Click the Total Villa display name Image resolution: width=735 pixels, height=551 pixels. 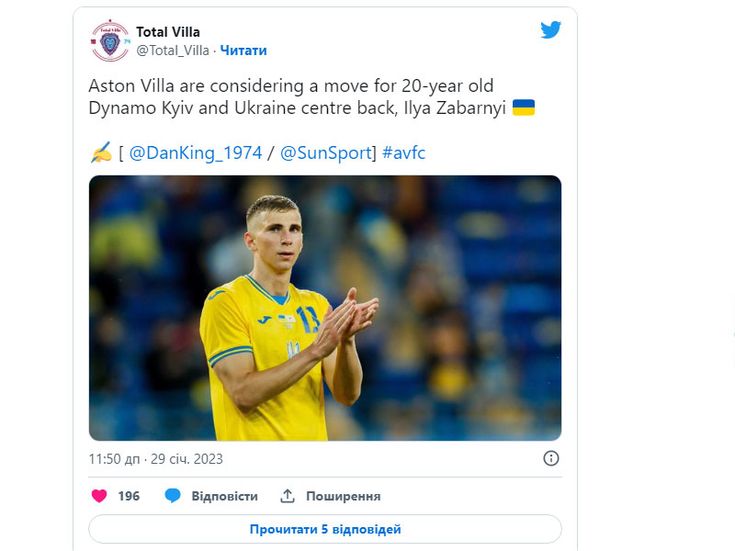pyautogui.click(x=168, y=32)
